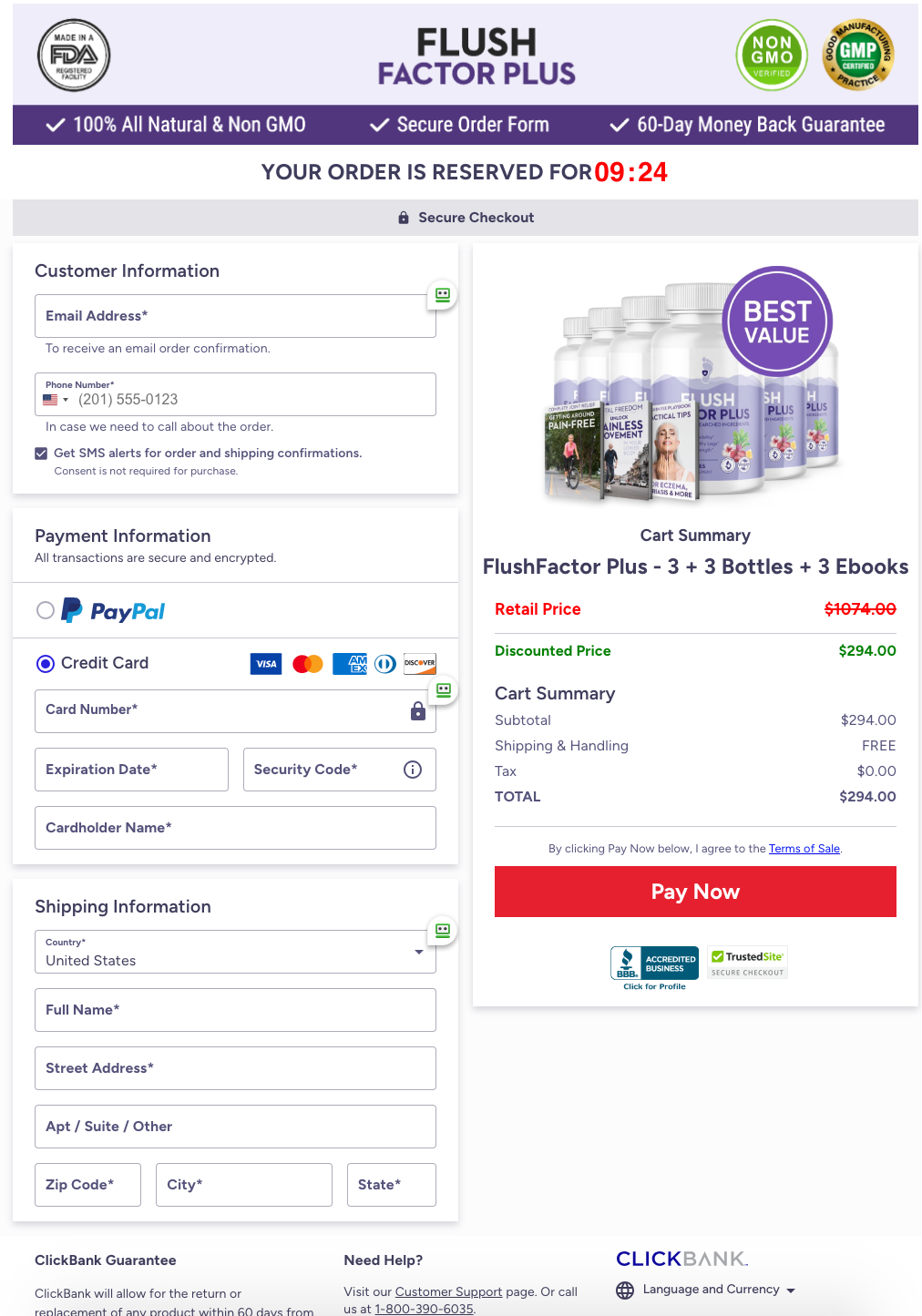Click the Visa card icon

[266, 664]
